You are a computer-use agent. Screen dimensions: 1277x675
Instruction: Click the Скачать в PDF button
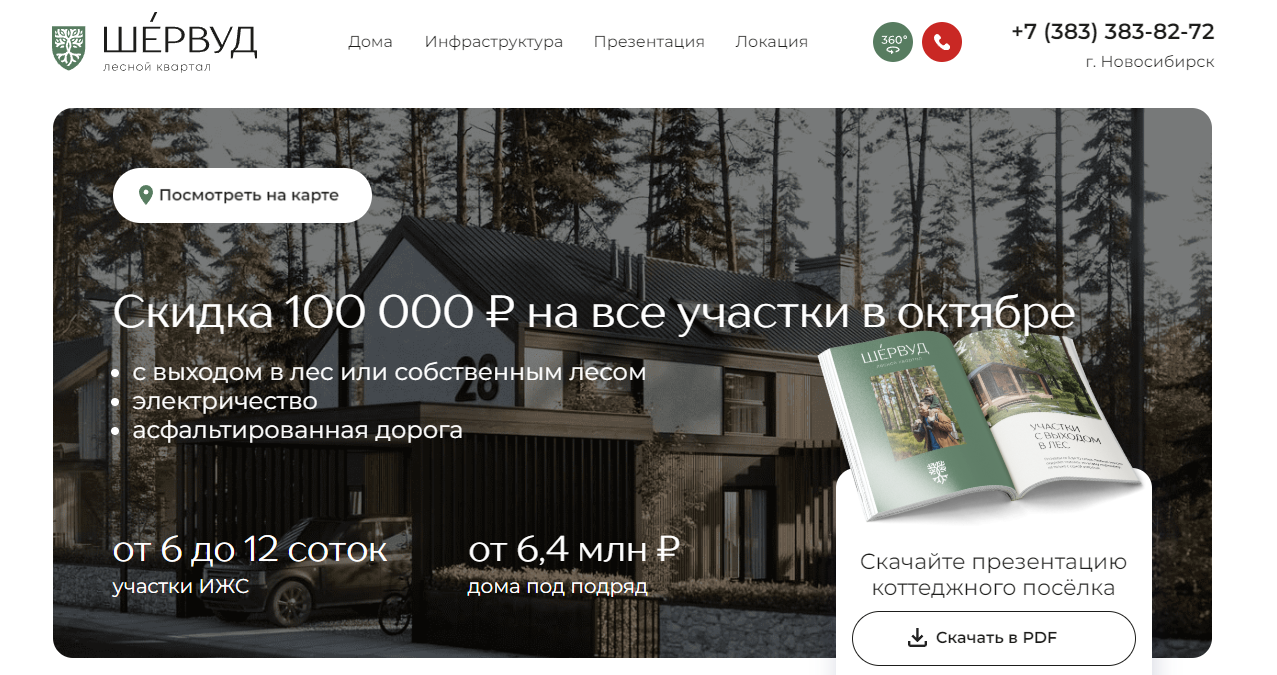pos(994,638)
